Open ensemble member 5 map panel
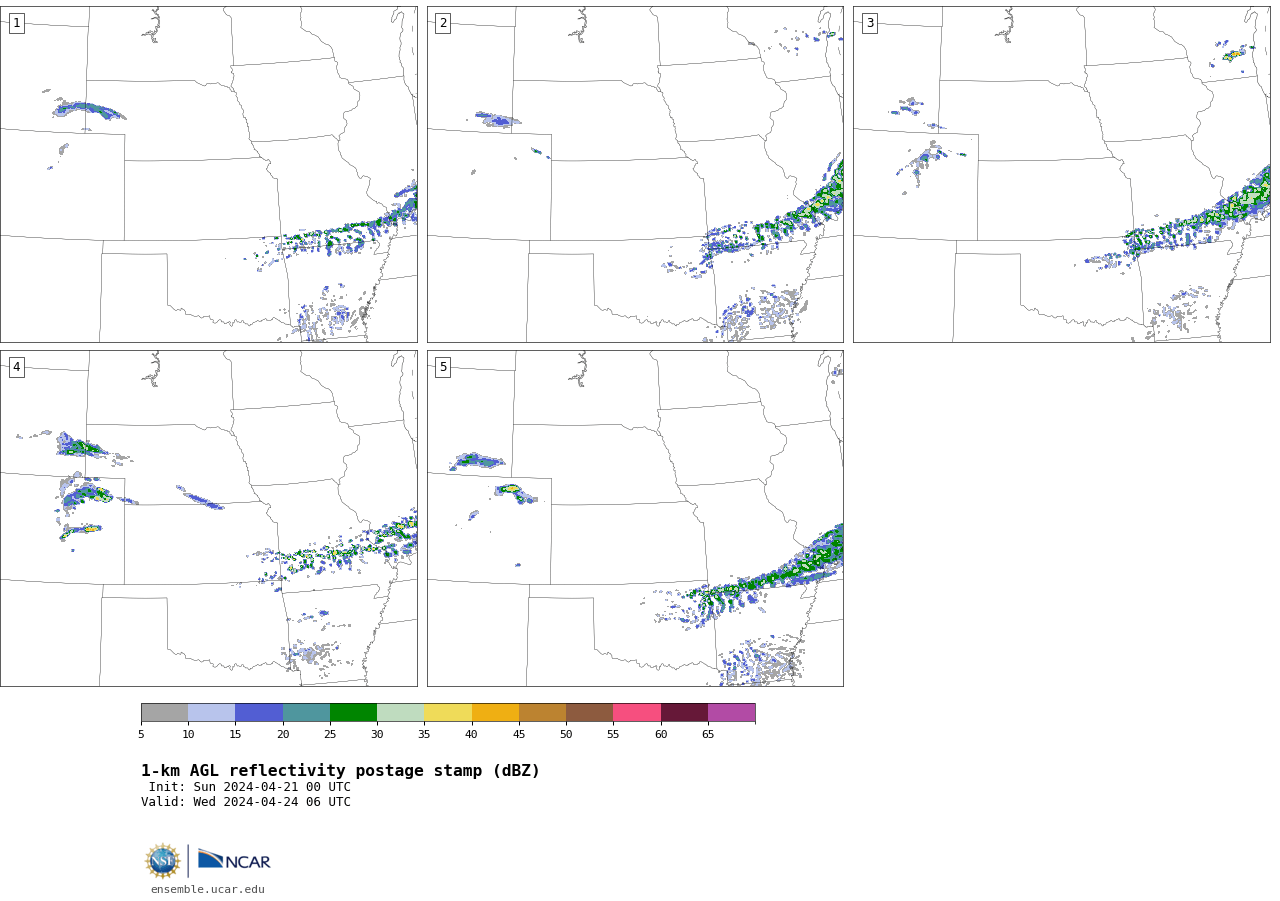1280x901 pixels. (635, 518)
